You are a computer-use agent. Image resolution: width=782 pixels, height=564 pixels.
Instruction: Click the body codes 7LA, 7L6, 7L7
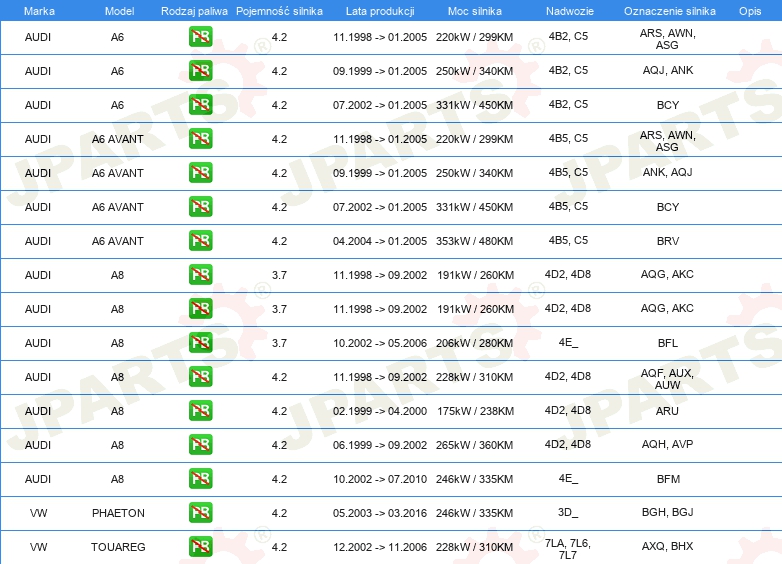(x=568, y=549)
